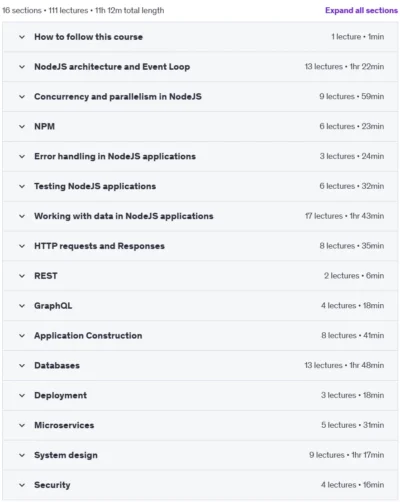Expand the Working with data in NodeJS applications chevron
The height and width of the screenshot is (502, 400).
(x=22, y=216)
